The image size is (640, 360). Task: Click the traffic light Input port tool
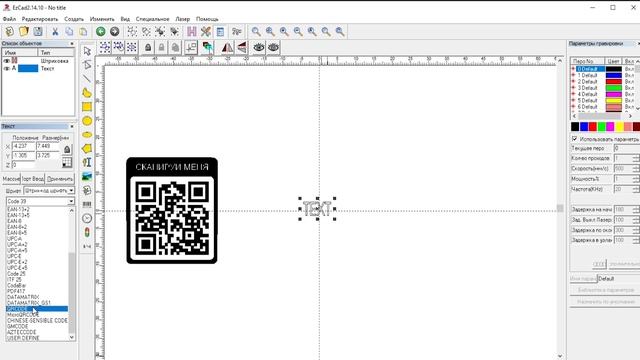[87, 232]
